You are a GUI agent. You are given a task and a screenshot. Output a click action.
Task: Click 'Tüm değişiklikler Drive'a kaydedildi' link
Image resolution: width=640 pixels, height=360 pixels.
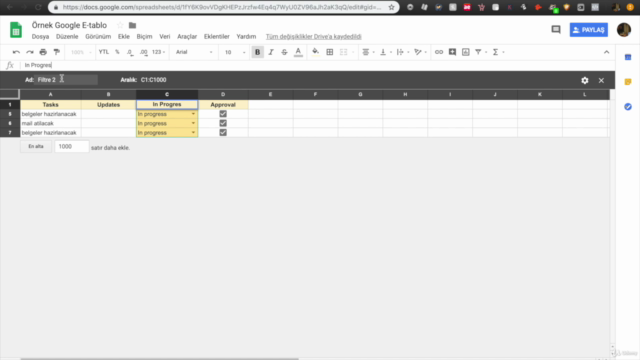[x=313, y=36]
